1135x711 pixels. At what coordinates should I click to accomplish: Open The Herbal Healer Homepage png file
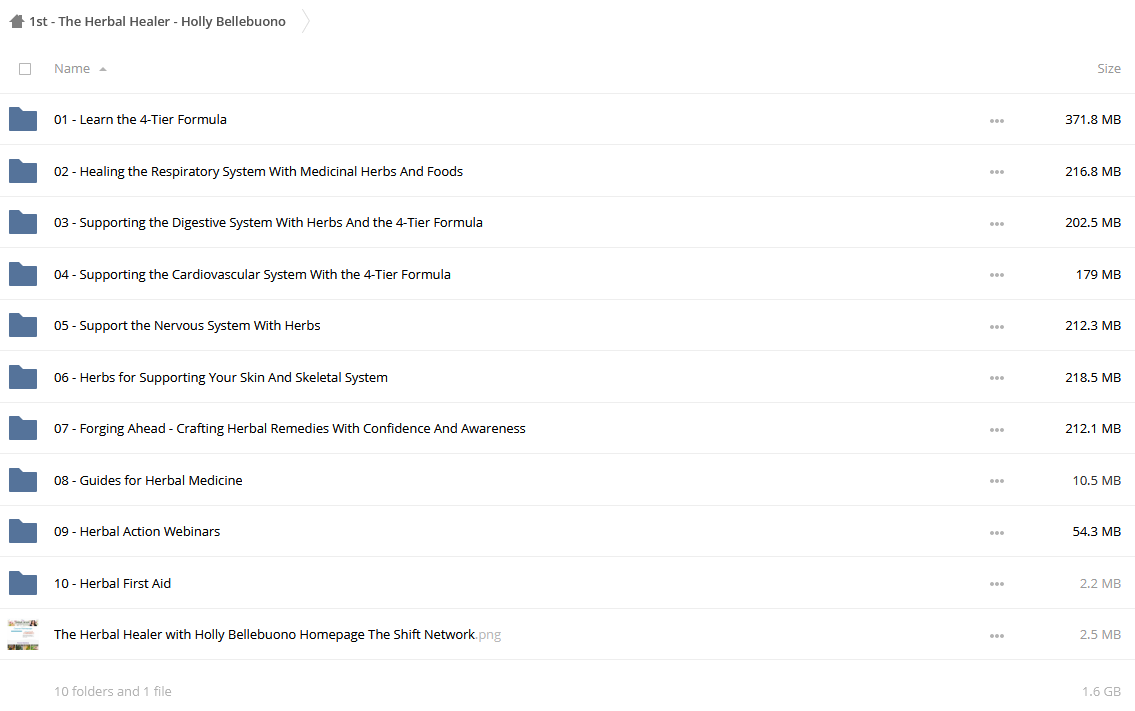point(277,635)
